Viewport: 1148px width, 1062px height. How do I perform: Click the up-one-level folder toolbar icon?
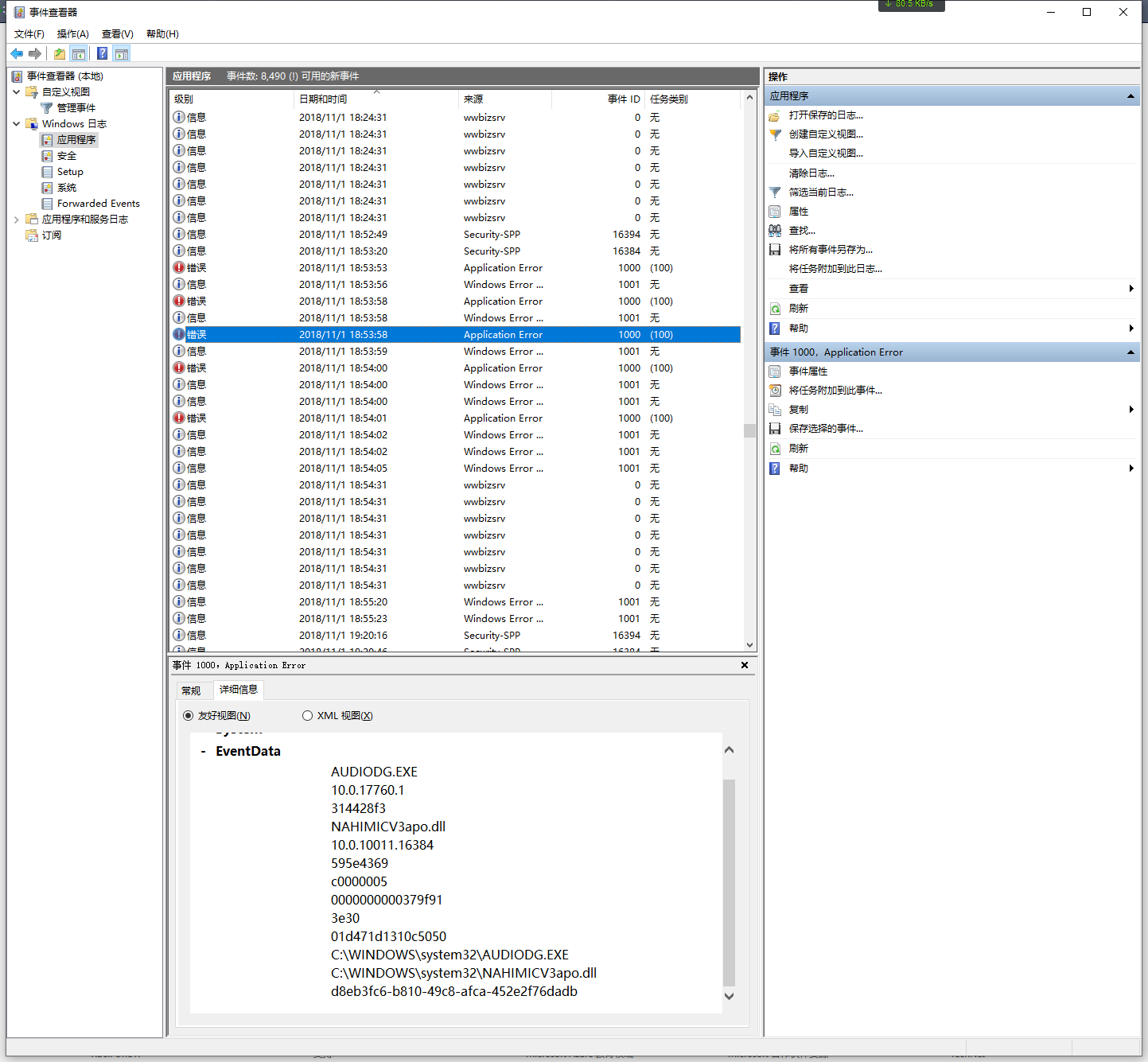60,53
